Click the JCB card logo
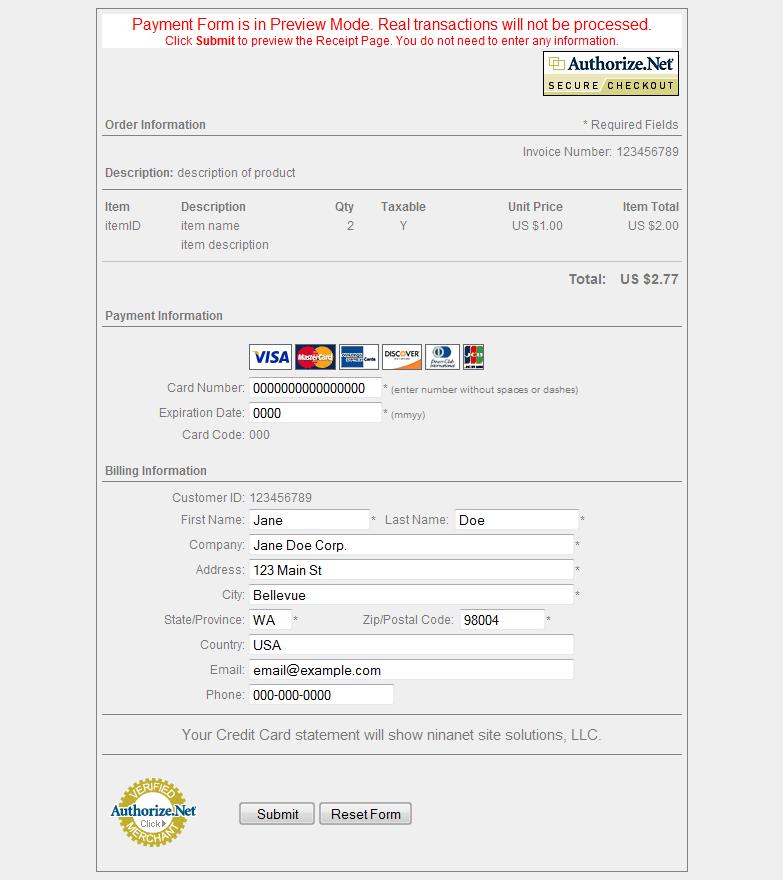 pyautogui.click(x=474, y=357)
